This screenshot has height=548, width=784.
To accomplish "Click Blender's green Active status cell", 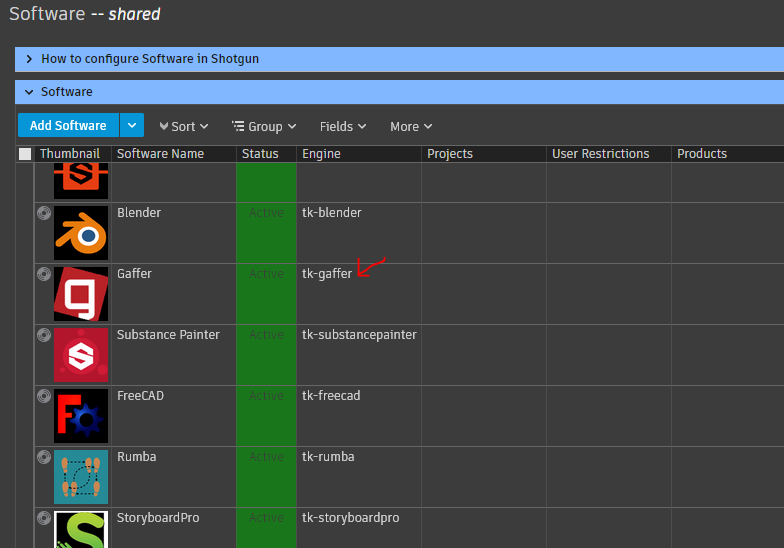I will coord(266,233).
